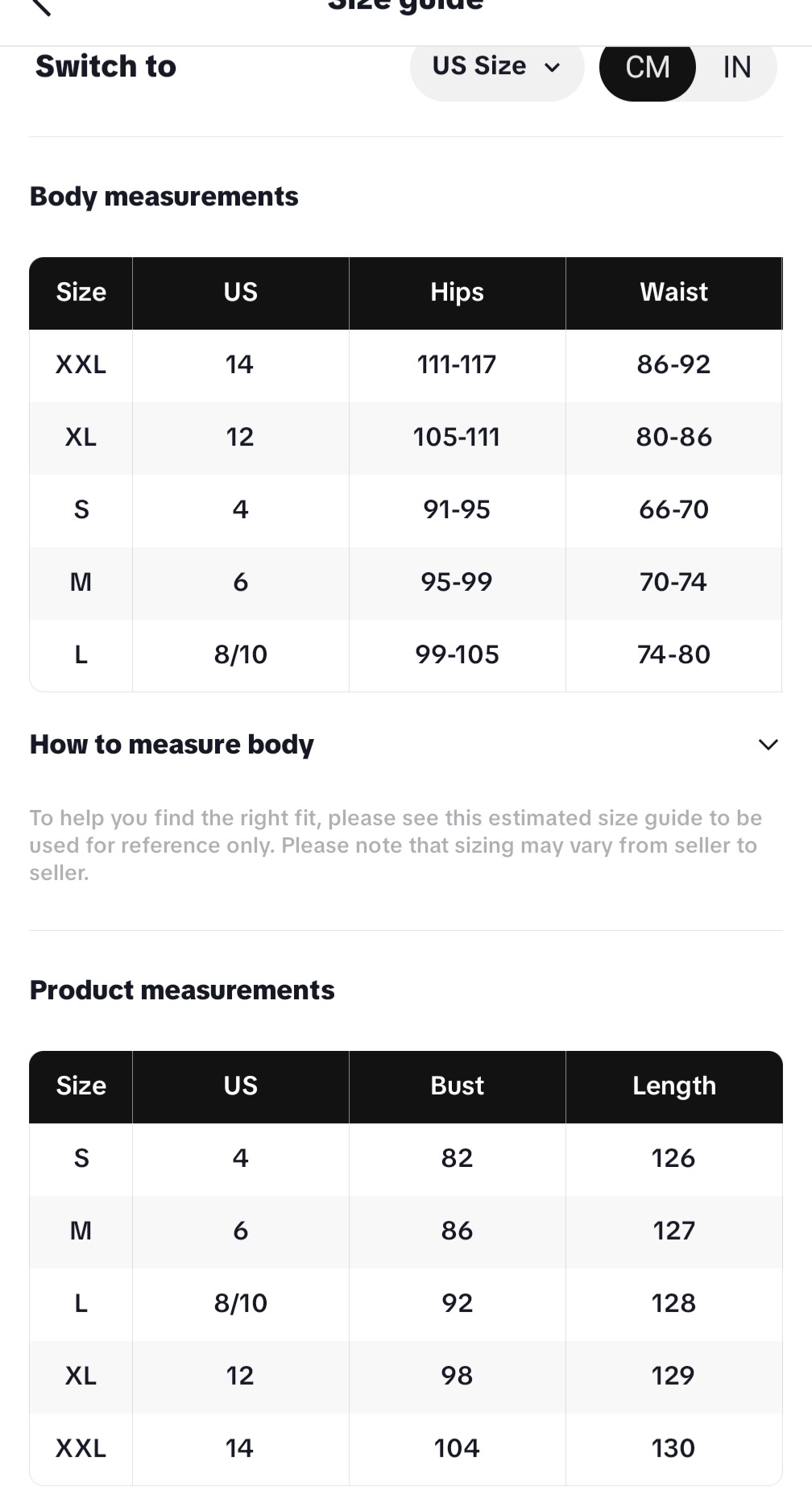Switch units to IN

(x=736, y=67)
